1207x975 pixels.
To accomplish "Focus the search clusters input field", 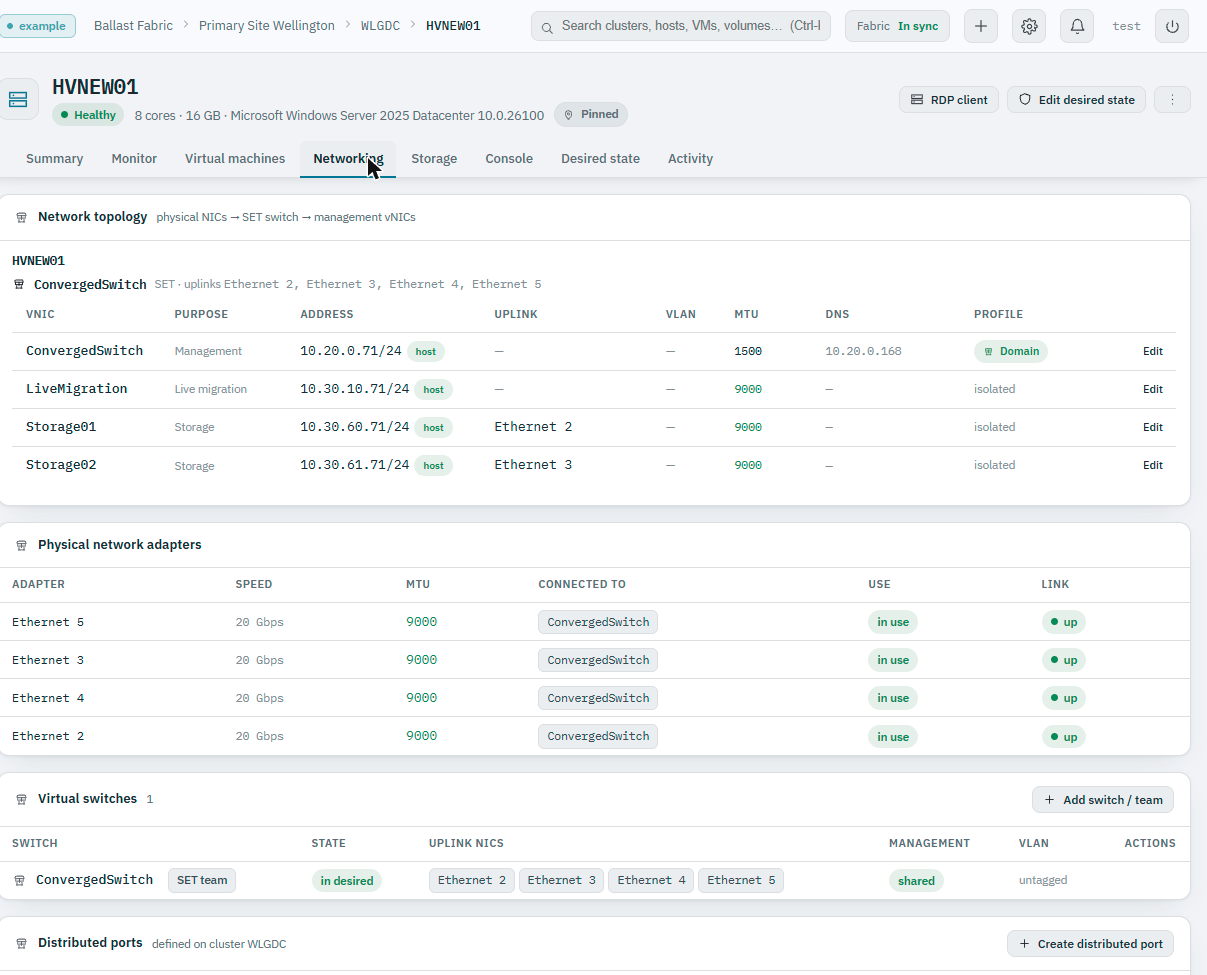I will (x=681, y=26).
